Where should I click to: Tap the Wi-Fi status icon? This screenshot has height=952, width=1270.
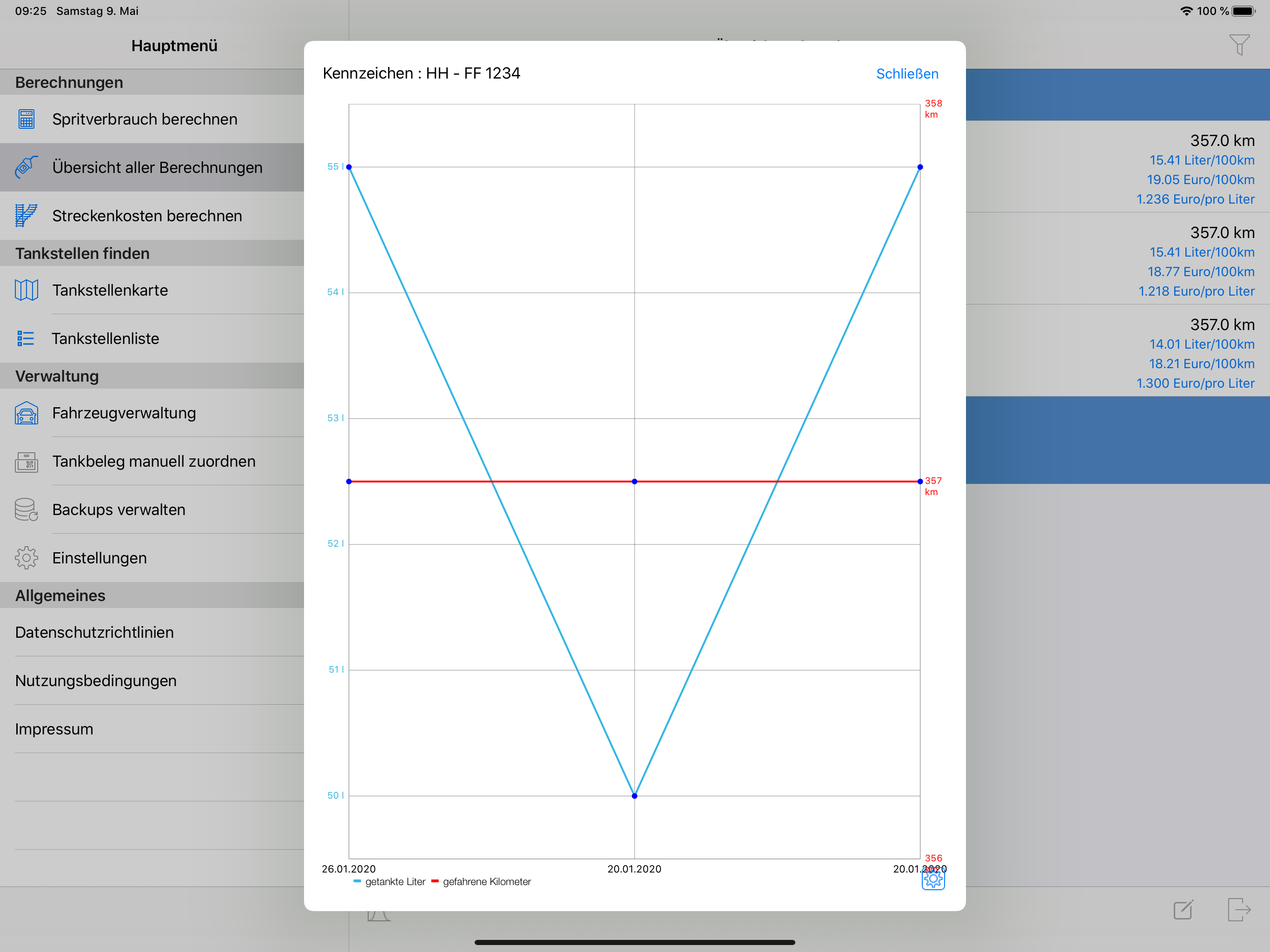1186,11
